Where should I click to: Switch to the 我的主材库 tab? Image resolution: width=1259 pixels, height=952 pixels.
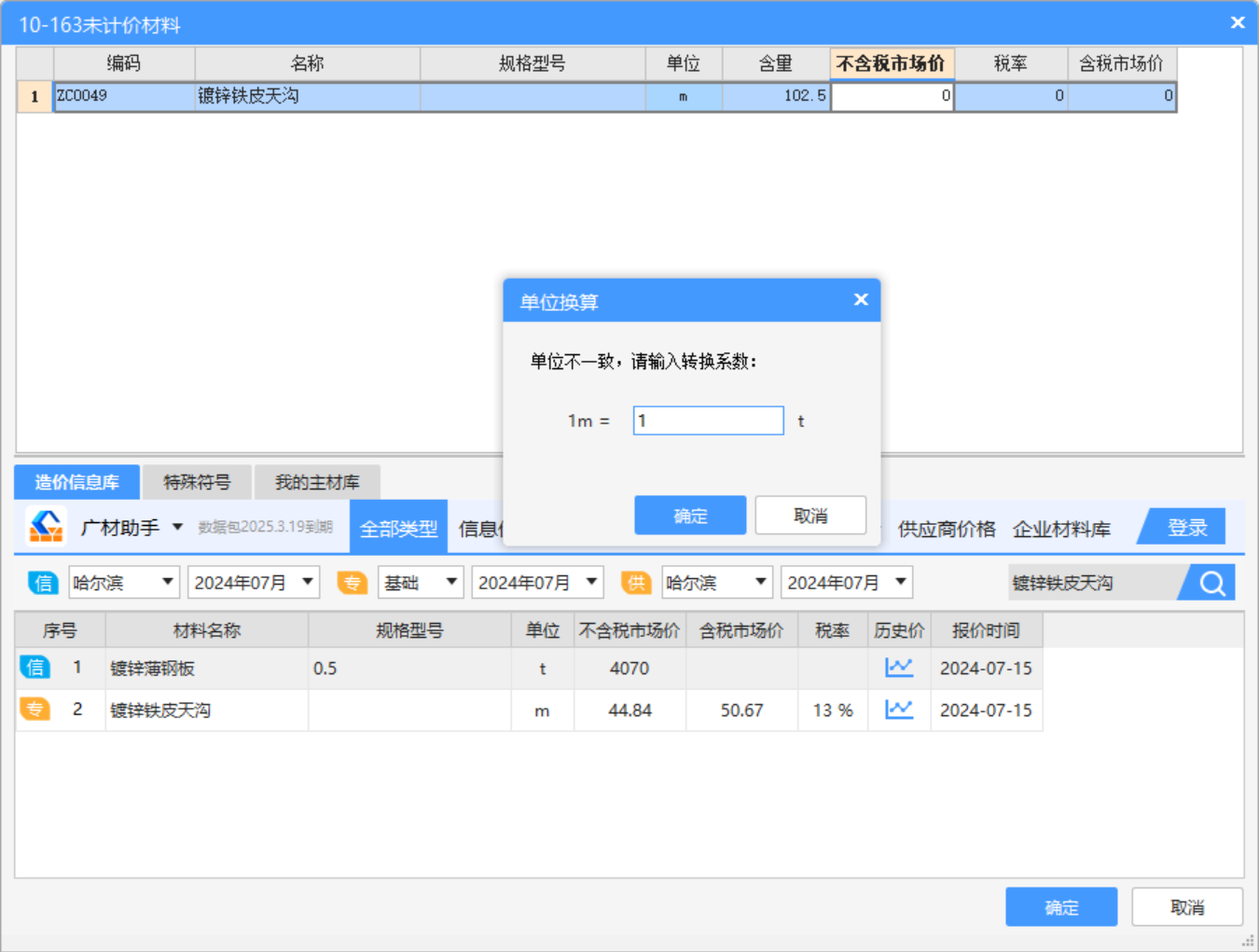click(317, 482)
